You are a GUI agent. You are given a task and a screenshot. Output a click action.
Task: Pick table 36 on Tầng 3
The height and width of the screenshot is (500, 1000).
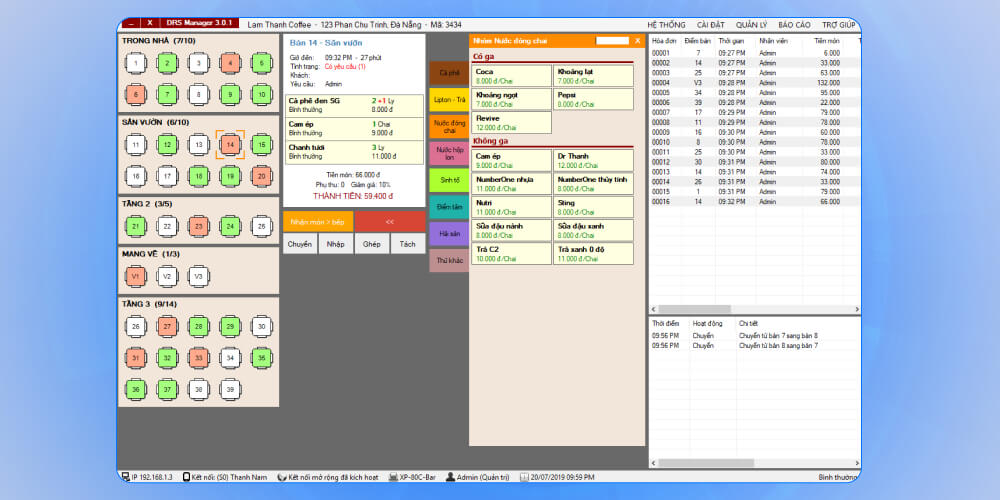click(136, 389)
